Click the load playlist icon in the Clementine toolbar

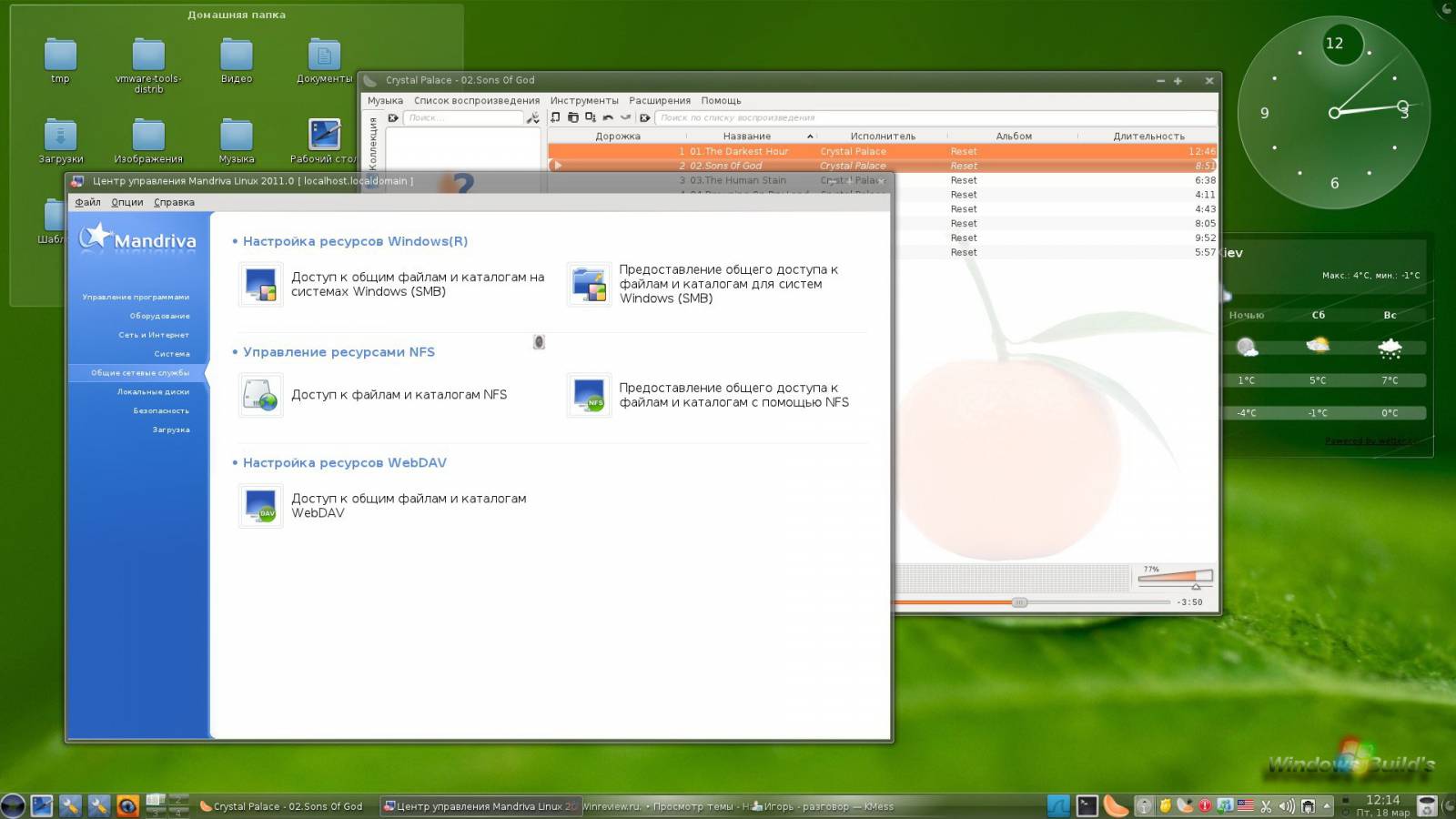point(590,117)
